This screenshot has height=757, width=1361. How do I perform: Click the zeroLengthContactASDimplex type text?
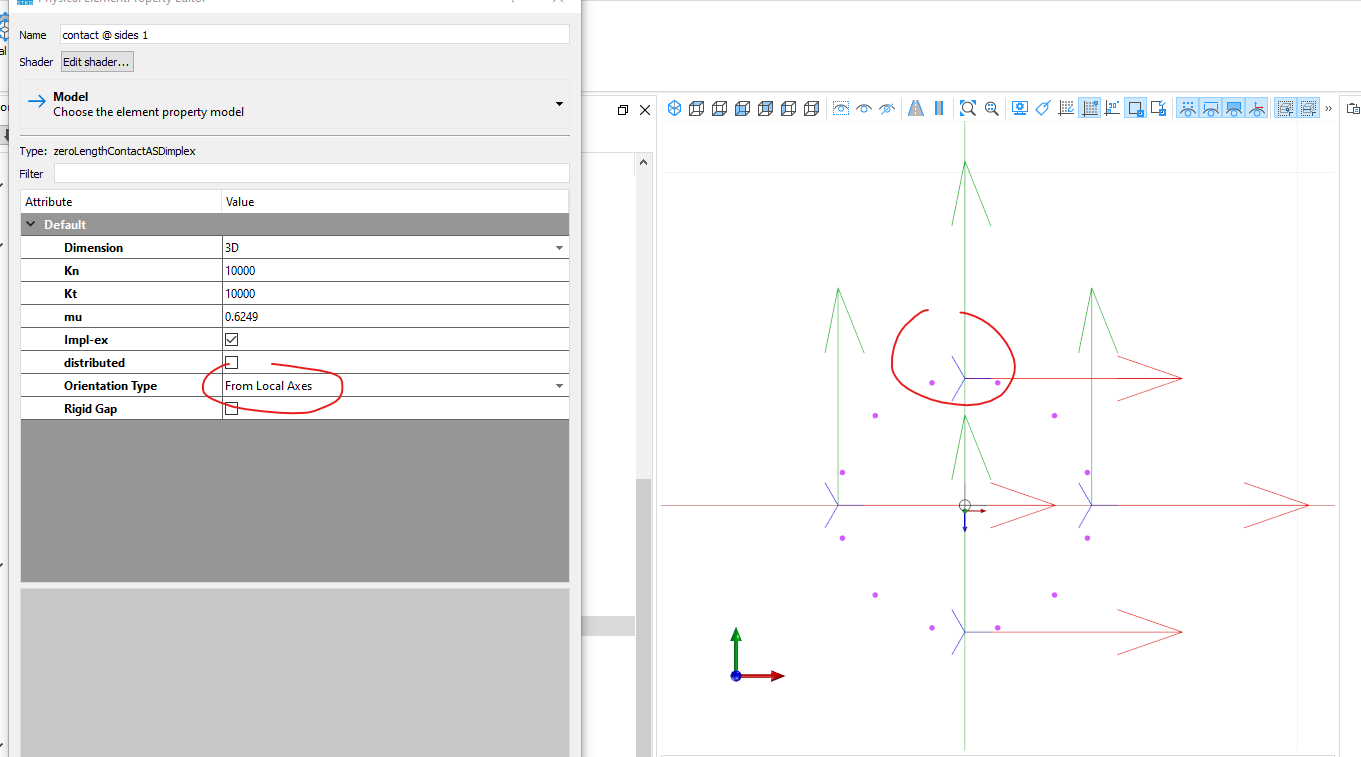pyautogui.click(x=124, y=151)
